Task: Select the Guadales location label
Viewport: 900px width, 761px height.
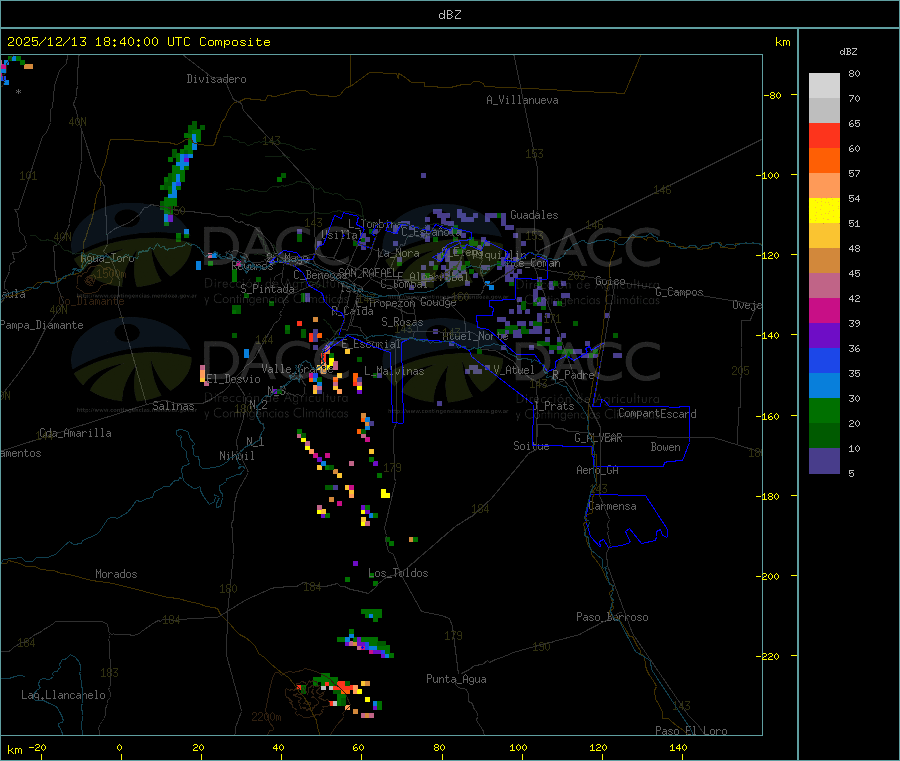Action: pyautogui.click(x=534, y=215)
